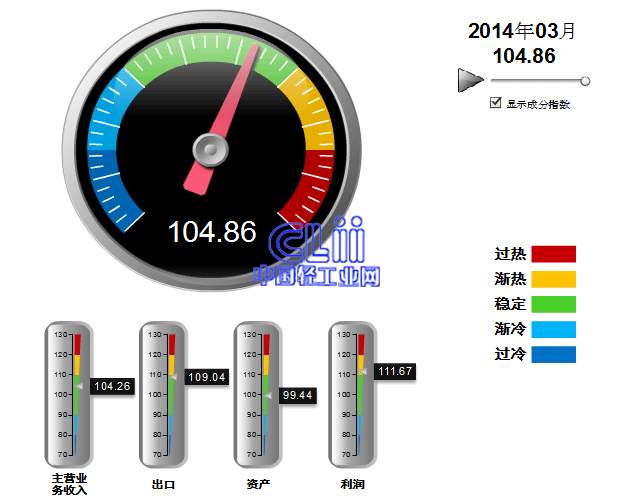Click the silver center hub of the gauge

click(x=209, y=150)
